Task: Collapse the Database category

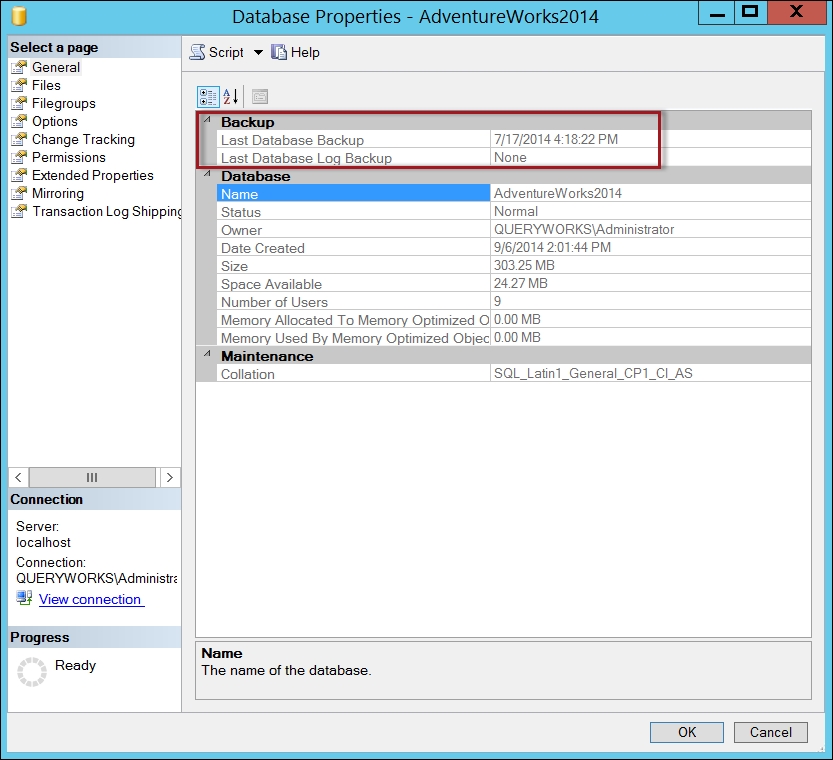Action: 207,174
